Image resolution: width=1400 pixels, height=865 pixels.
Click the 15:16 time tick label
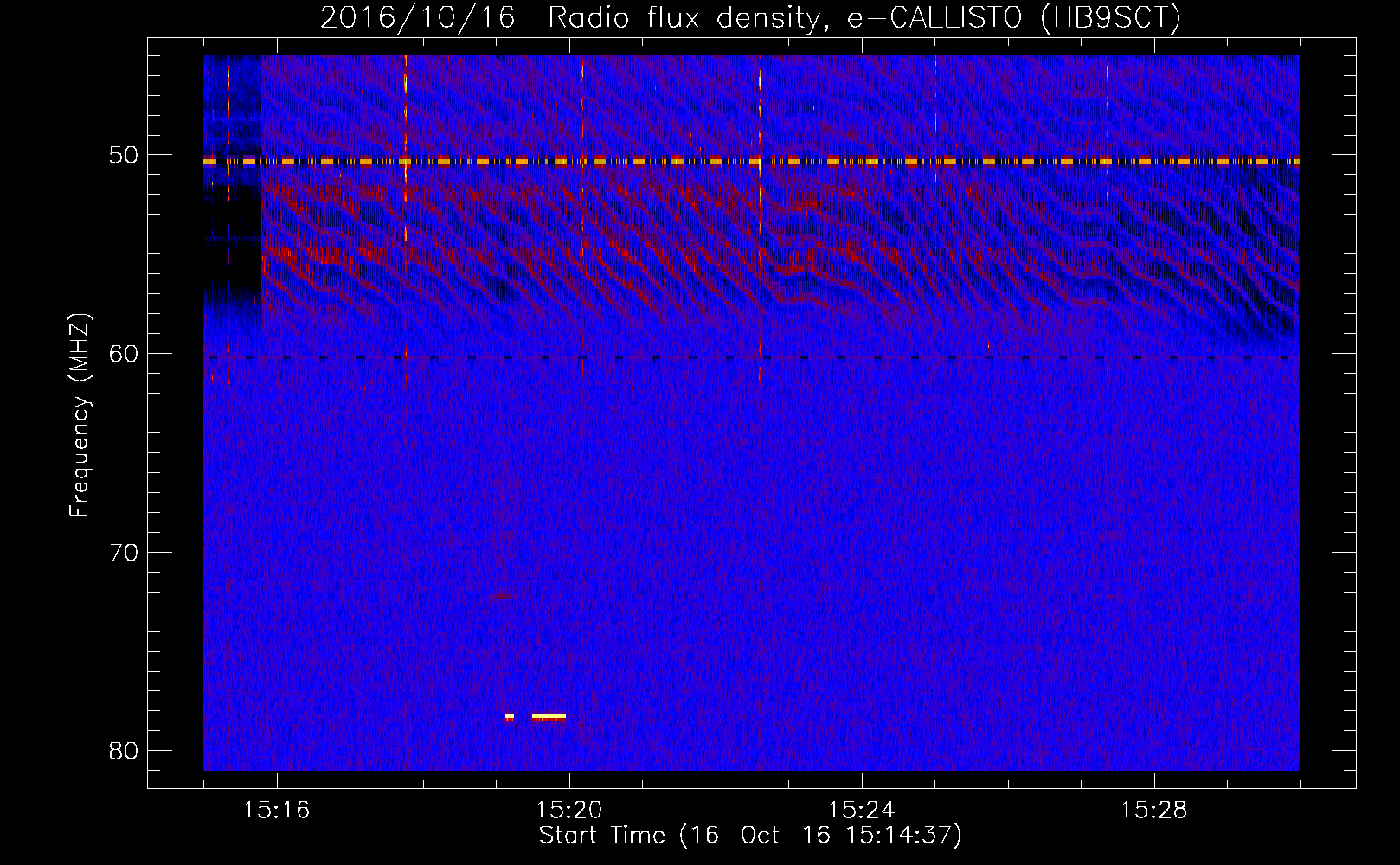pyautogui.click(x=277, y=810)
